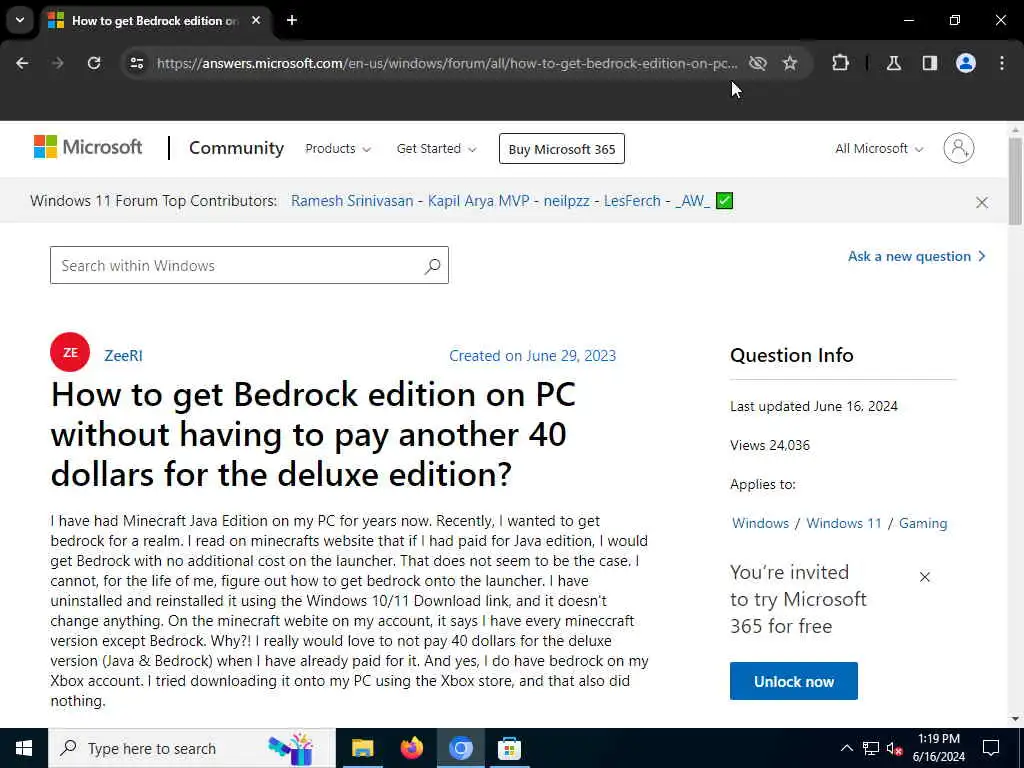Close the Microsoft 365 invitation

[x=925, y=577]
